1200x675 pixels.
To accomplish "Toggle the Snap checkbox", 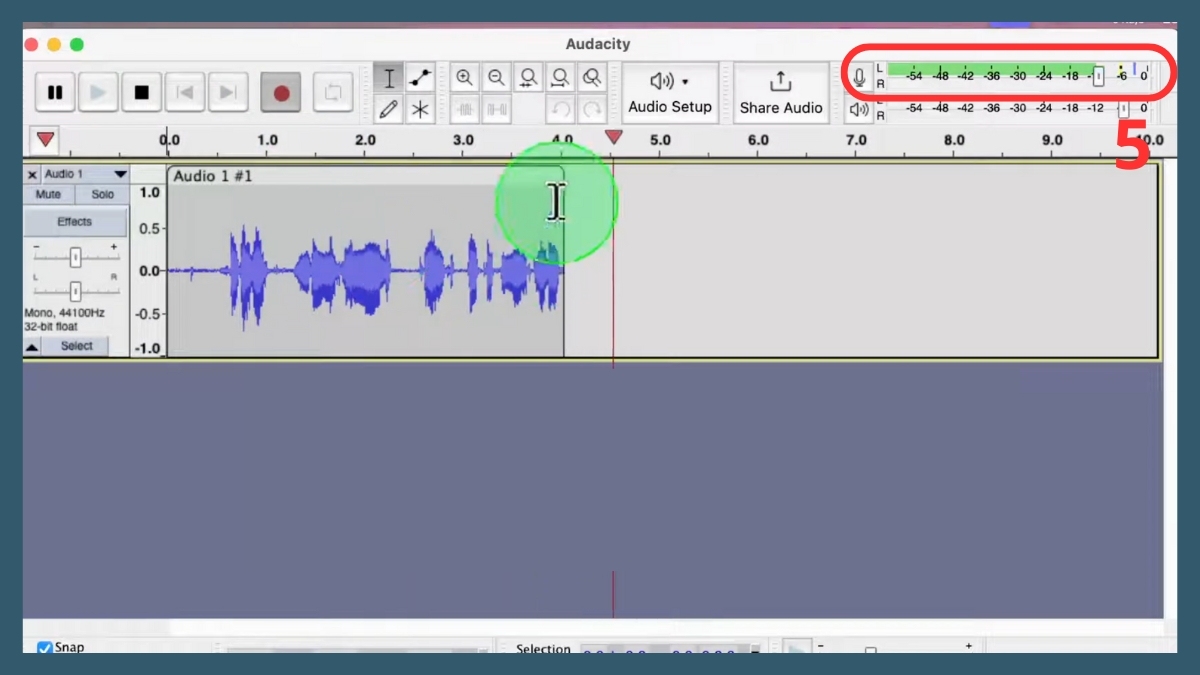I will pos(45,648).
